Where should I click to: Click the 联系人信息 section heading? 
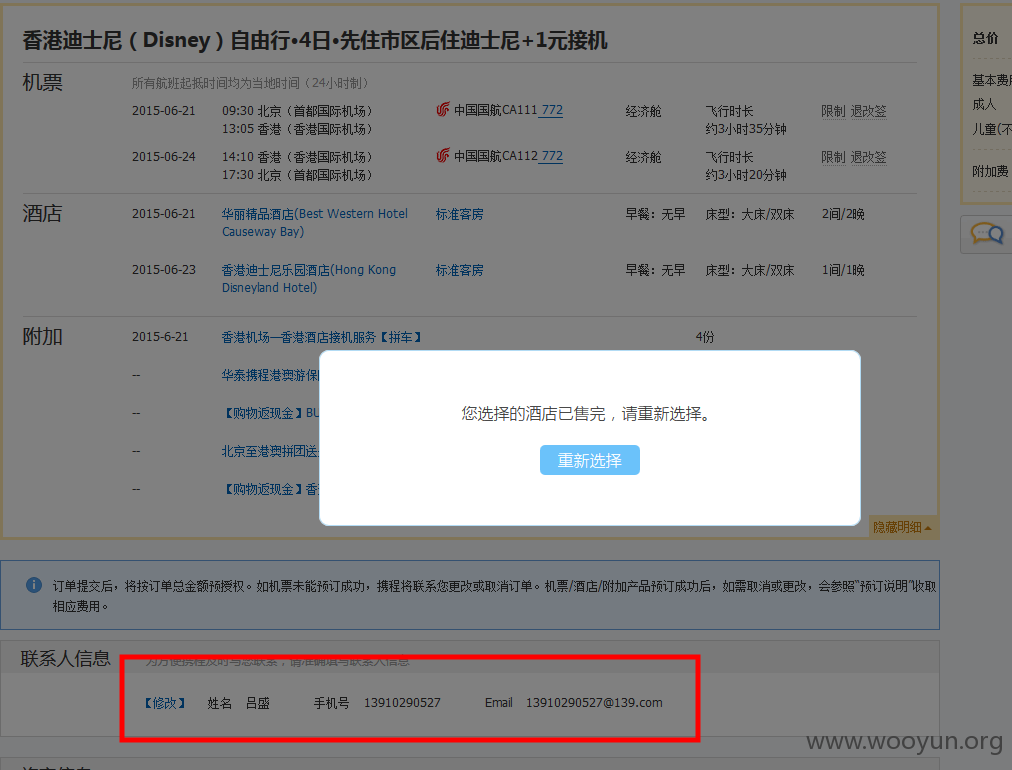pyautogui.click(x=65, y=658)
